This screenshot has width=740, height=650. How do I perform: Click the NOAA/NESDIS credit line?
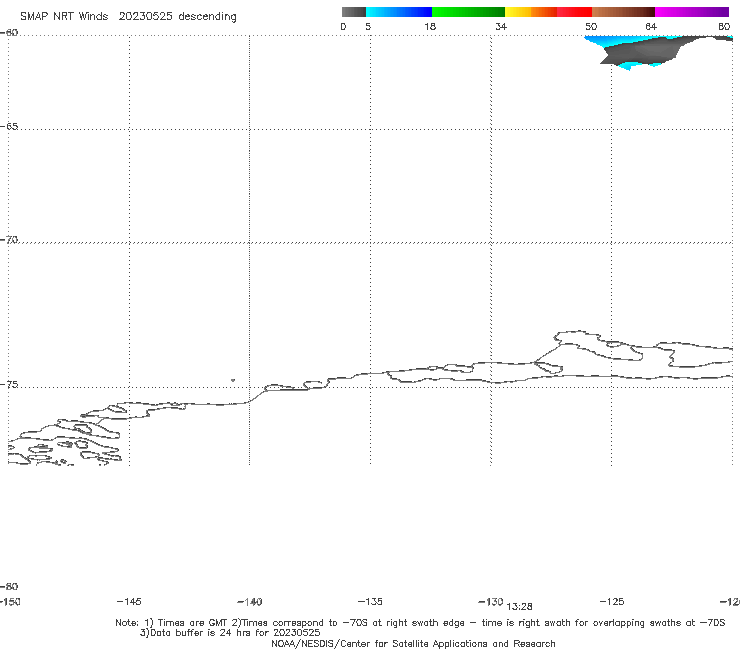point(413,644)
